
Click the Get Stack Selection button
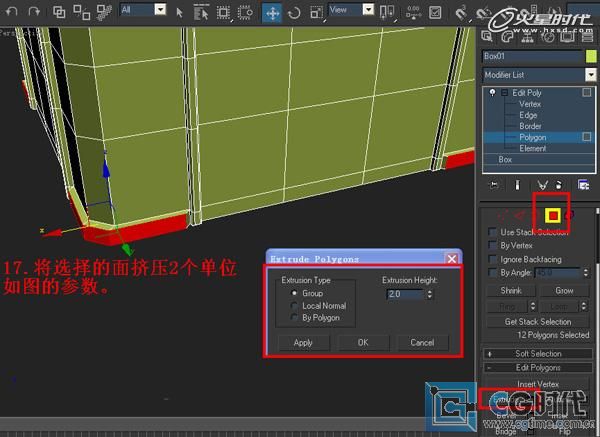pos(538,322)
